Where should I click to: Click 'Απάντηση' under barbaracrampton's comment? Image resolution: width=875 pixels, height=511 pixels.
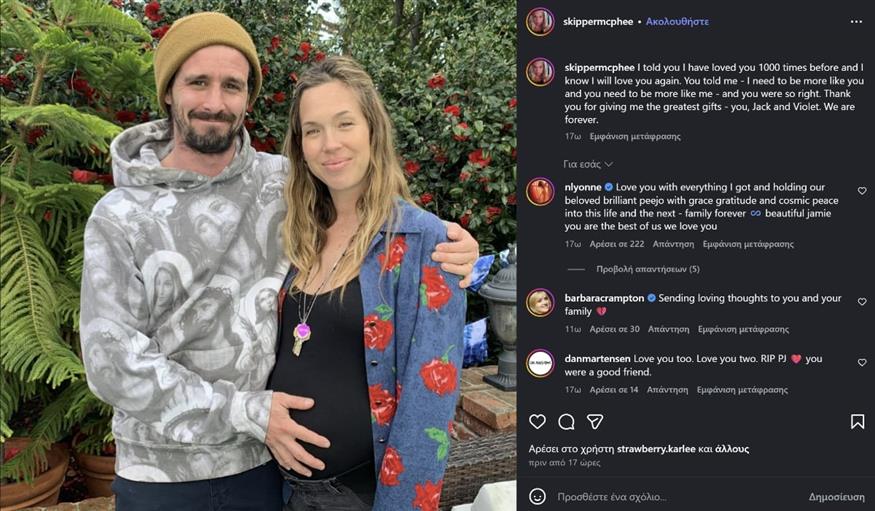[x=668, y=329]
